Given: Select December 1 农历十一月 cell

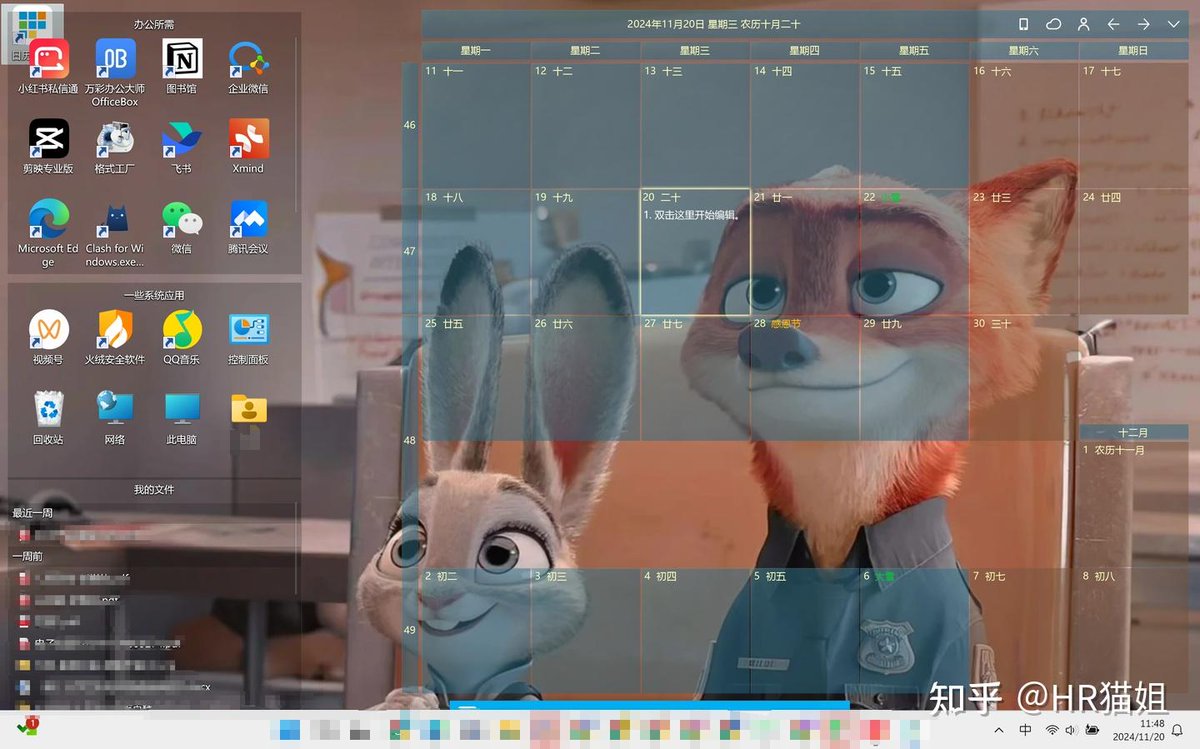Looking at the screenshot, I should (1134, 503).
